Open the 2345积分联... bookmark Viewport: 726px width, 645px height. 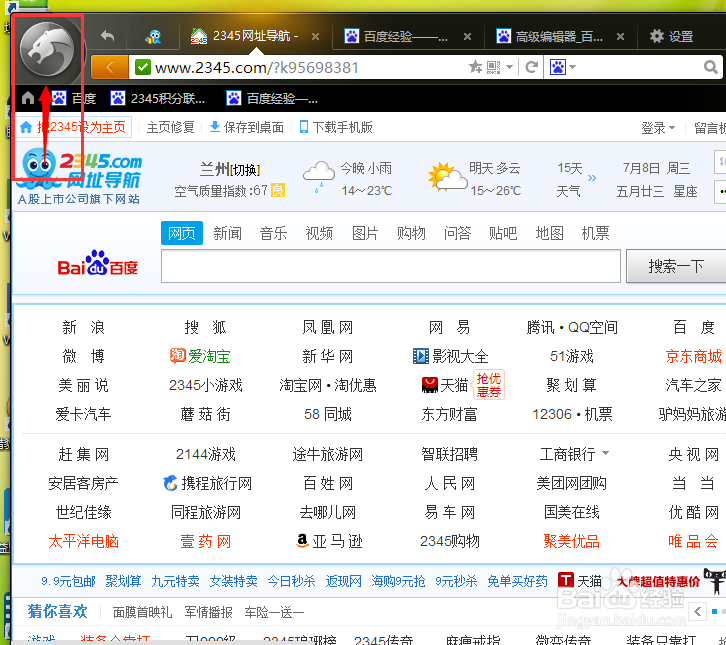pos(157,98)
